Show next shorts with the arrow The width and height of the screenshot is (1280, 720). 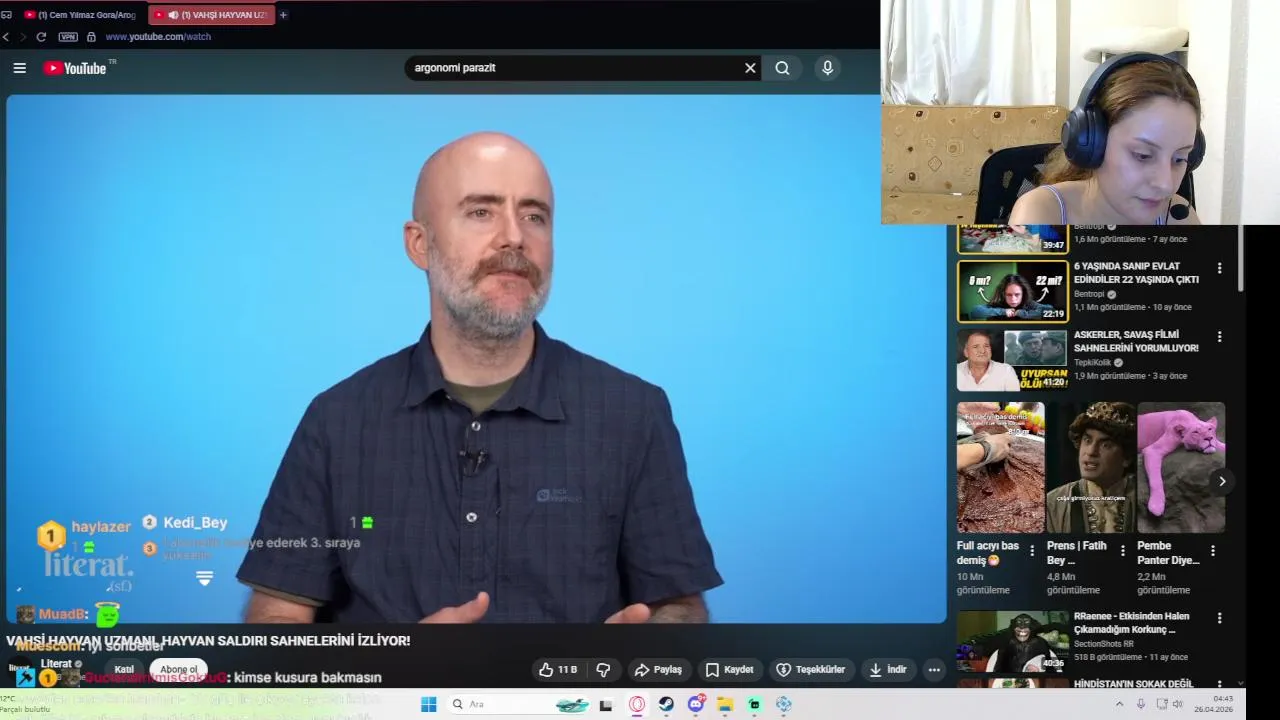(1221, 481)
